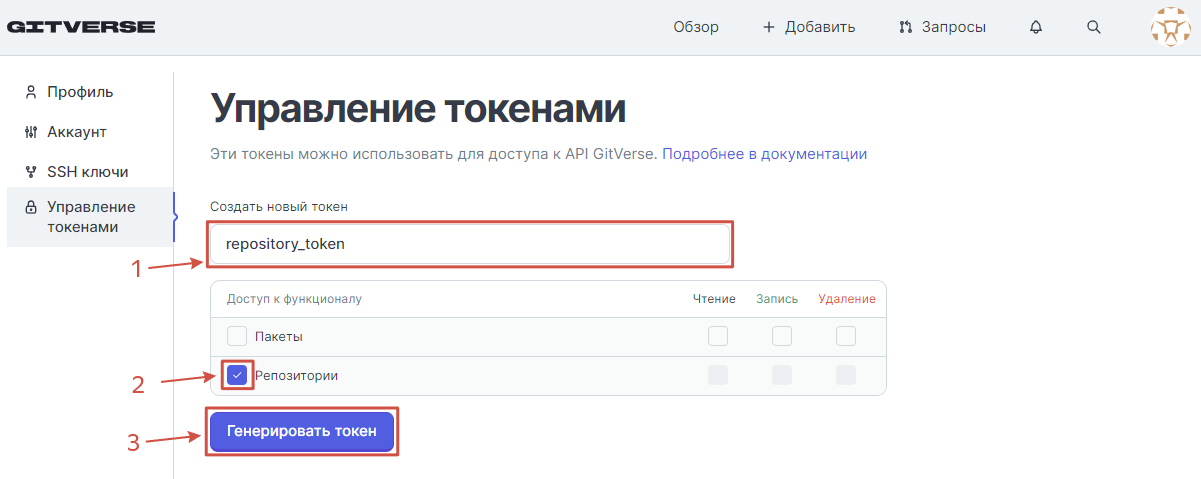
Task: Enable the Пакеты access checkbox
Action: tap(237, 336)
